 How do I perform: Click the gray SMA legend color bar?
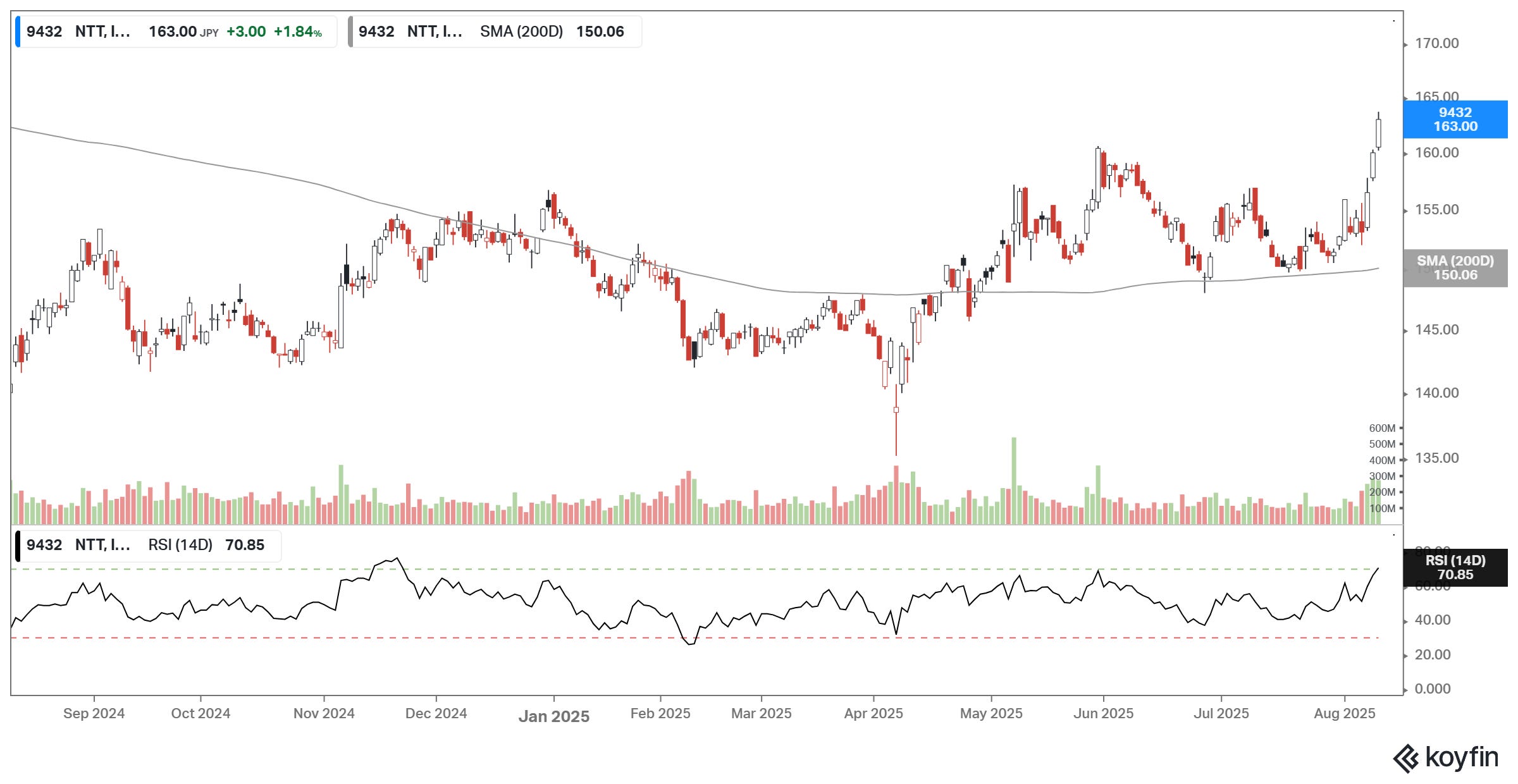(350, 32)
